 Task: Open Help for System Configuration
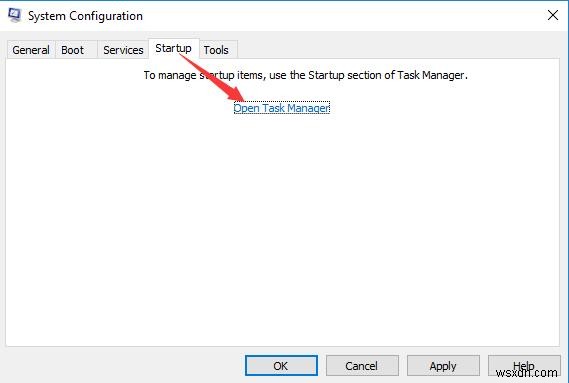point(524,366)
